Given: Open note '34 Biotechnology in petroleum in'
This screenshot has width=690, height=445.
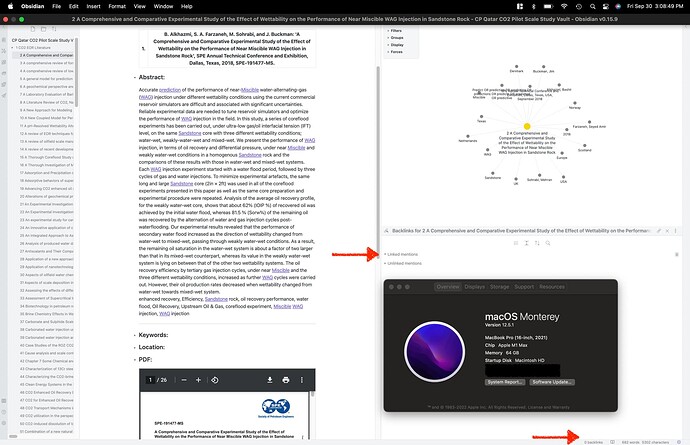Looking at the screenshot, I should click(x=47, y=306).
